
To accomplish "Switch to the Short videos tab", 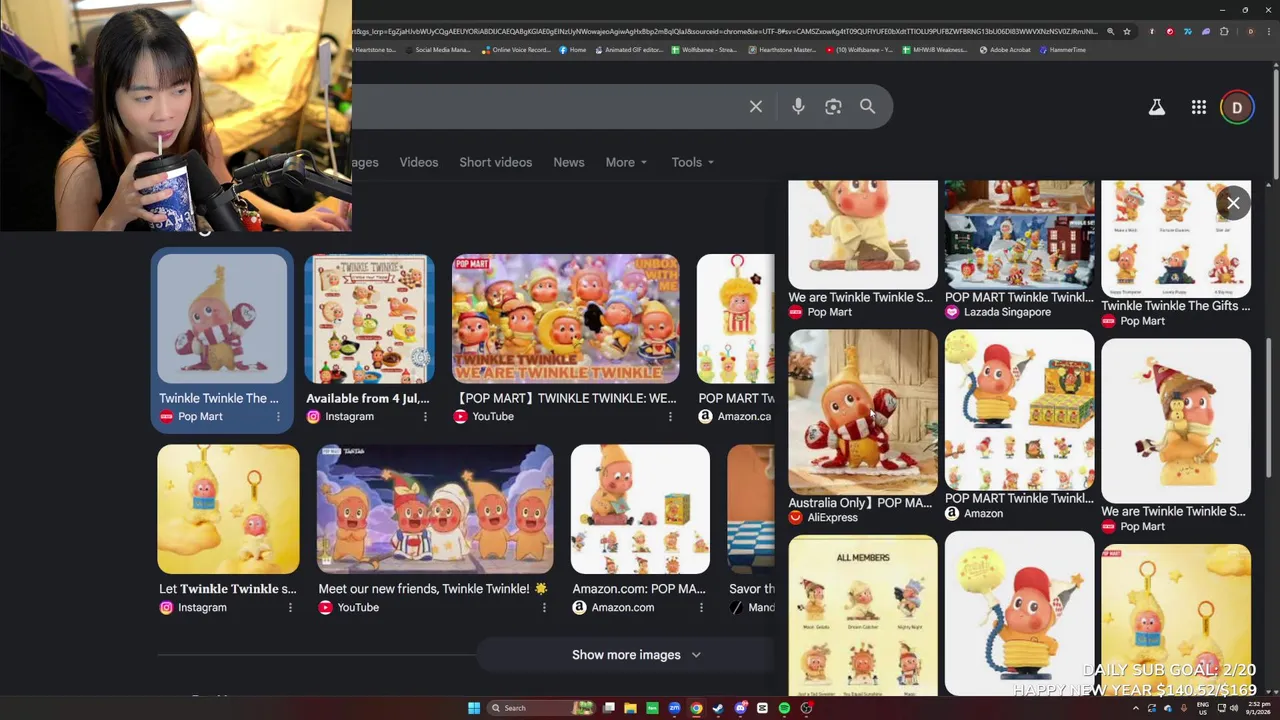I will tap(496, 162).
